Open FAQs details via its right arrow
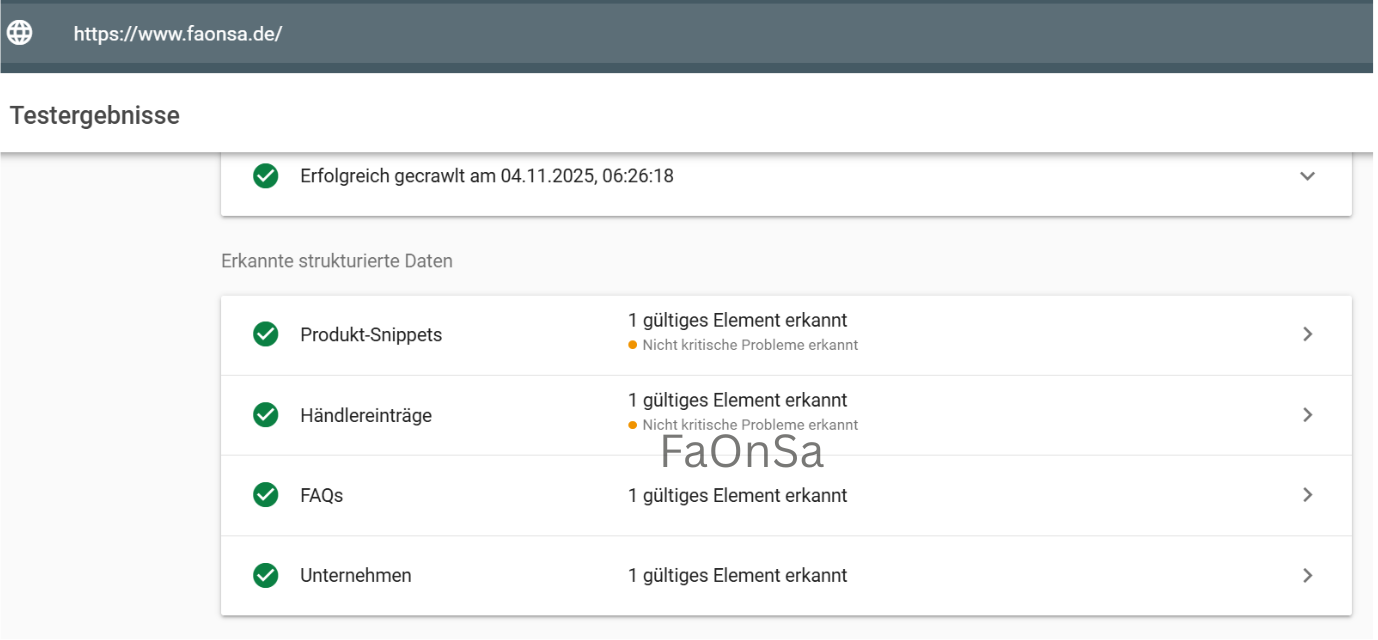The image size is (1378, 640). click(x=1307, y=495)
